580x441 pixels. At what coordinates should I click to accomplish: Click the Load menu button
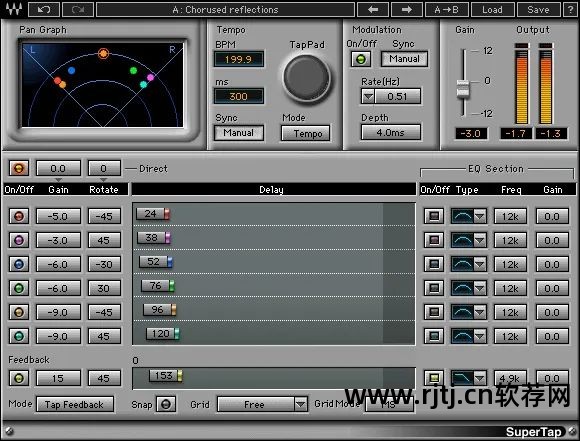point(492,9)
